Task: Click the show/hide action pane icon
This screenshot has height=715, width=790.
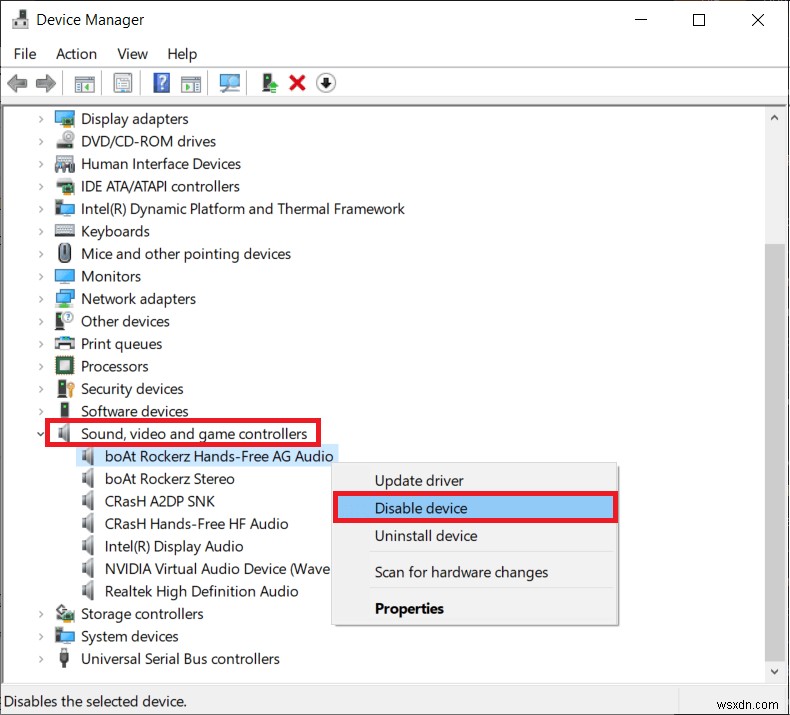Action: pyautogui.click(x=191, y=83)
